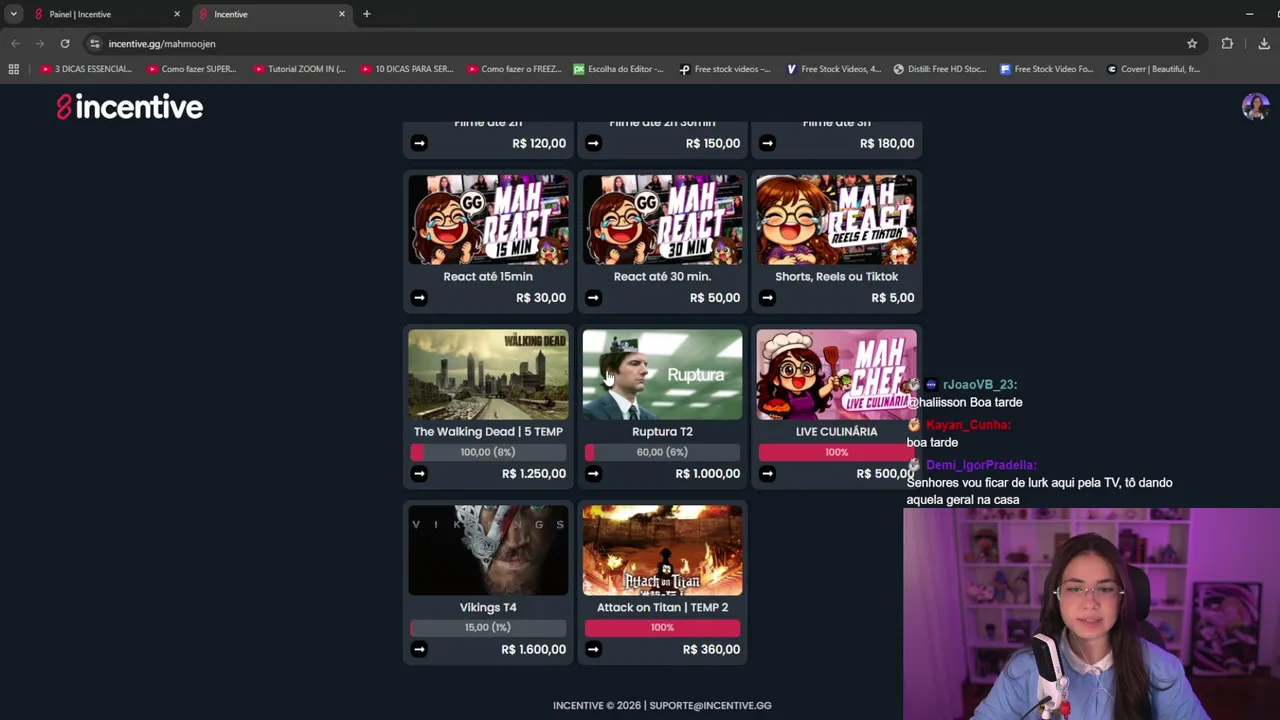The image size is (1280, 720).
Task: Click the R$ 360,00 price text
Action: pos(711,649)
